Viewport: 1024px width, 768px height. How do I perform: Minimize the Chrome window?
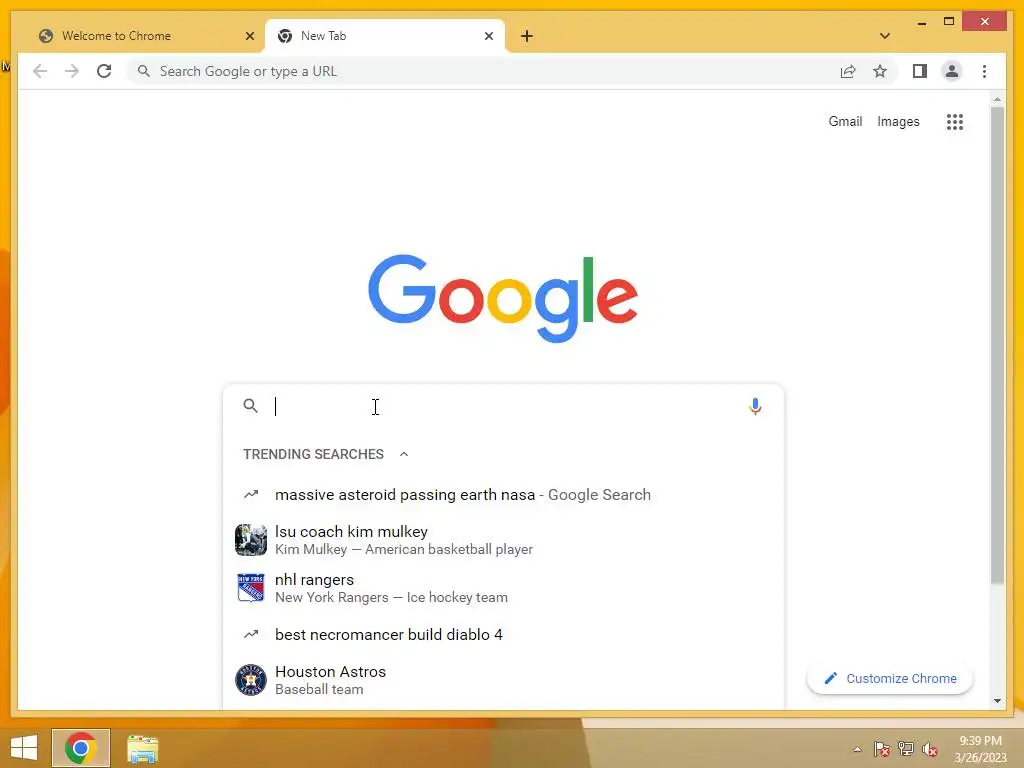click(921, 22)
